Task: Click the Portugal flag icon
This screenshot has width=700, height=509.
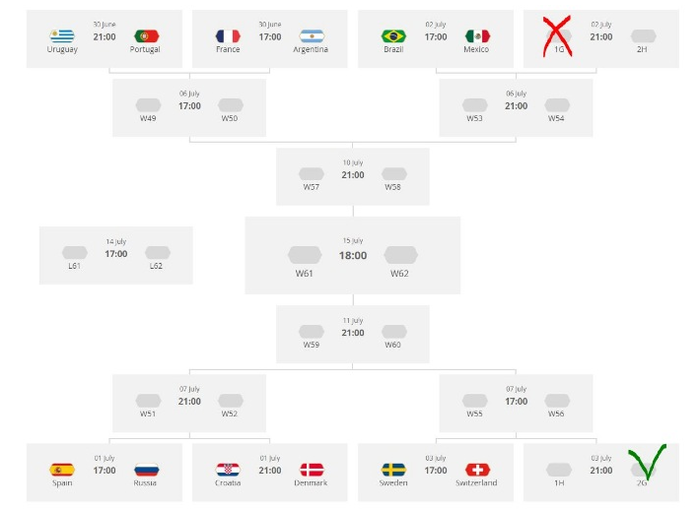Action: click(146, 36)
